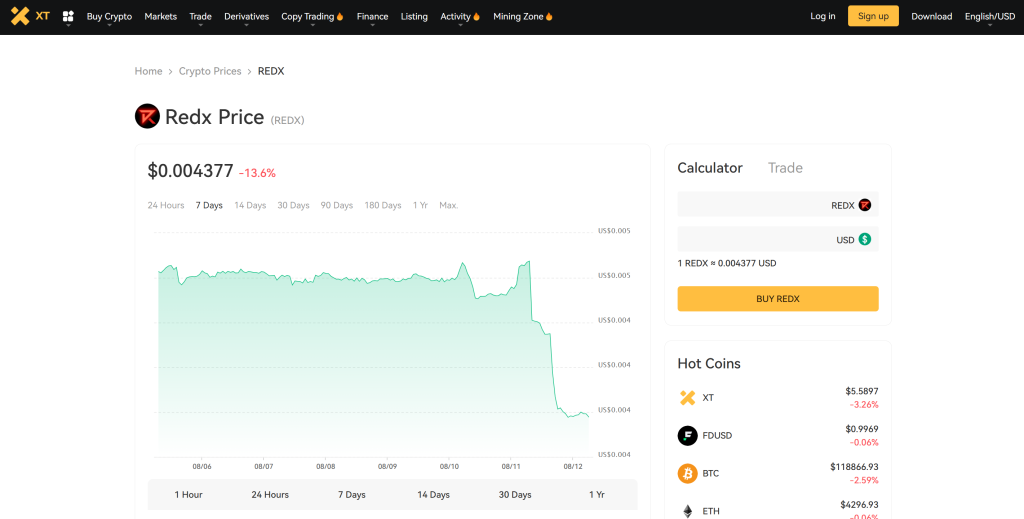Click the REDX icon in calculator field
This screenshot has height=519, width=1024.
point(865,205)
